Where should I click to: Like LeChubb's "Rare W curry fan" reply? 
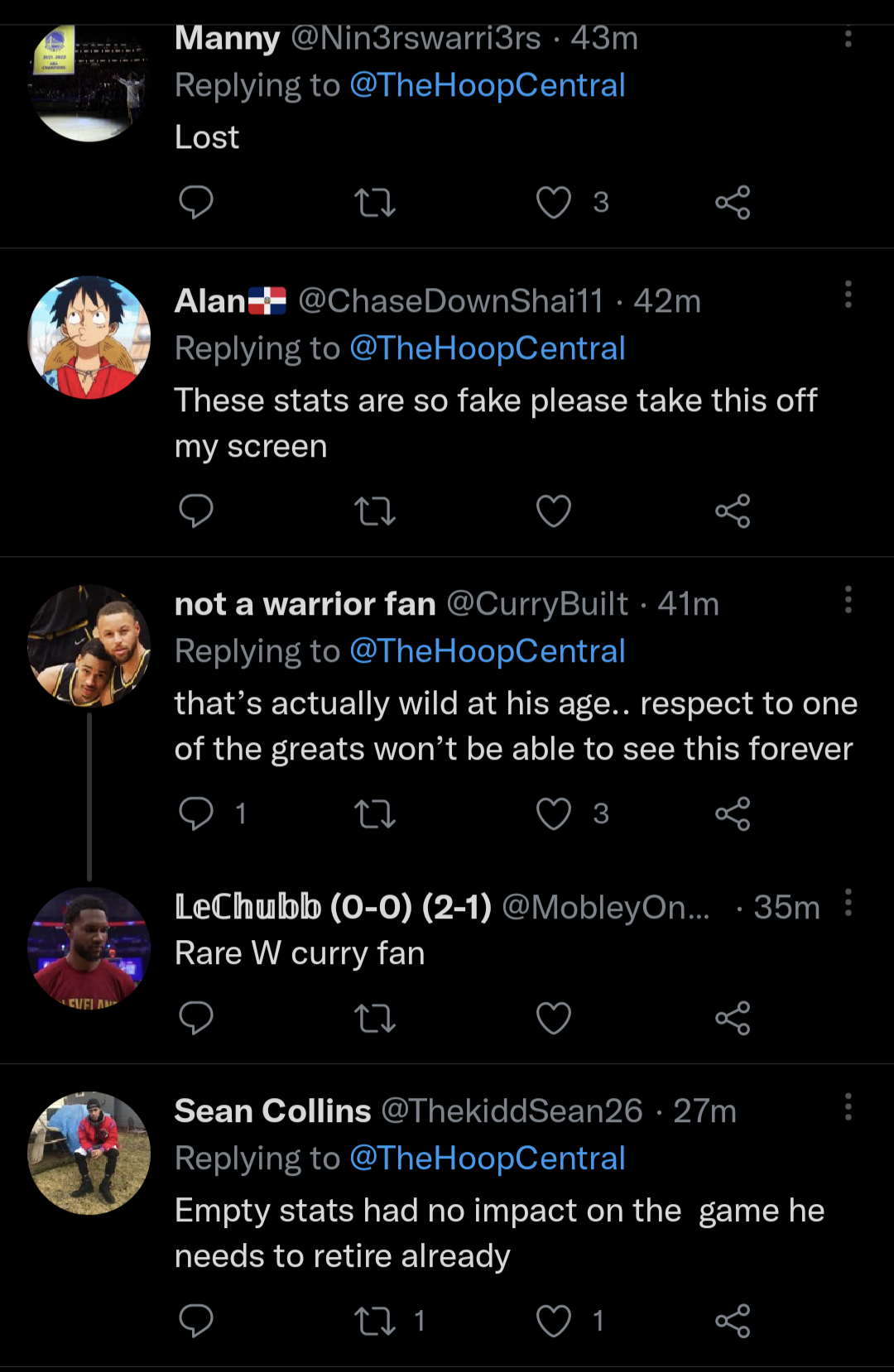pos(554,1018)
